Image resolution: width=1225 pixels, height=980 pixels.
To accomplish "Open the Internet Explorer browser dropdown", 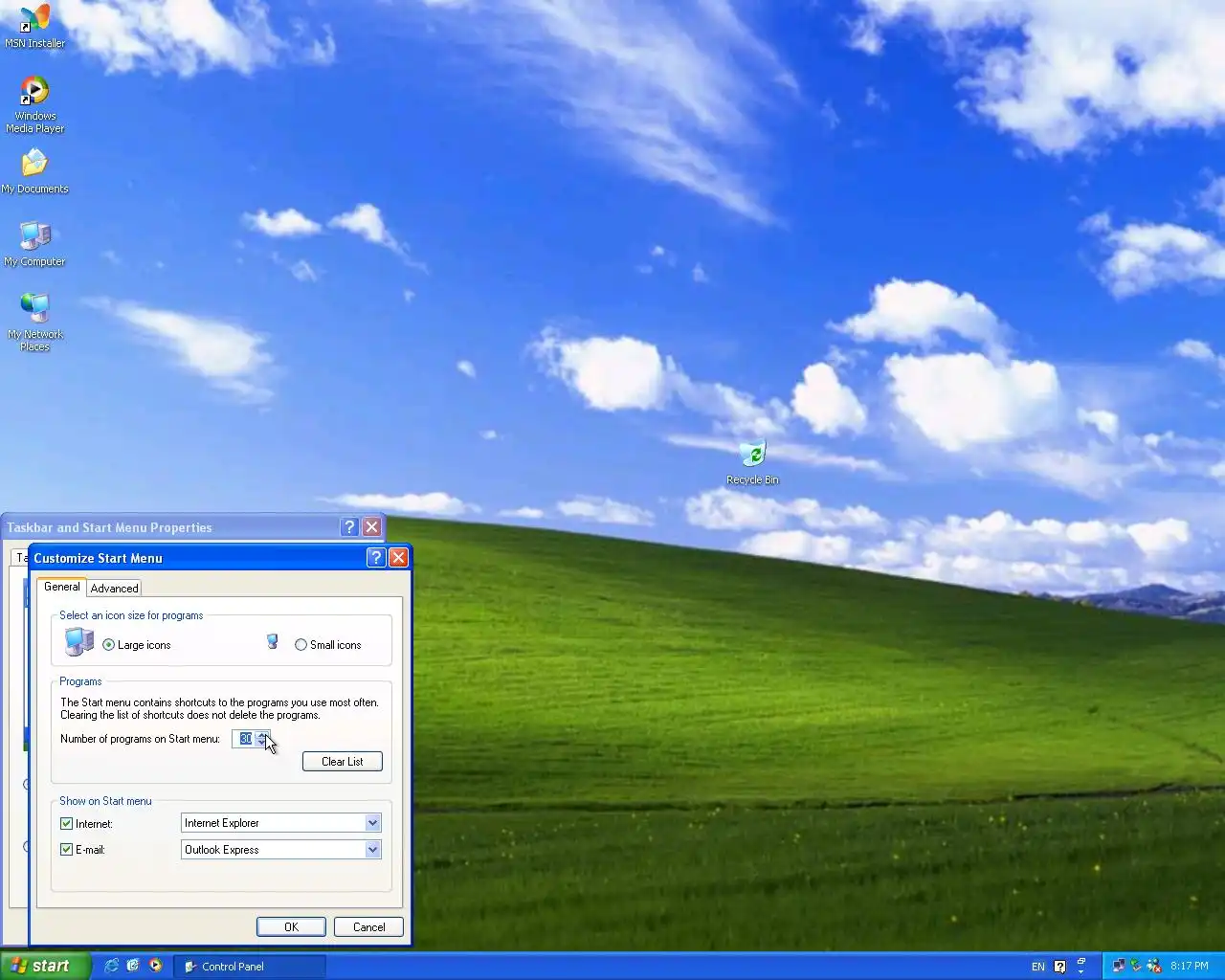I will tap(372, 823).
